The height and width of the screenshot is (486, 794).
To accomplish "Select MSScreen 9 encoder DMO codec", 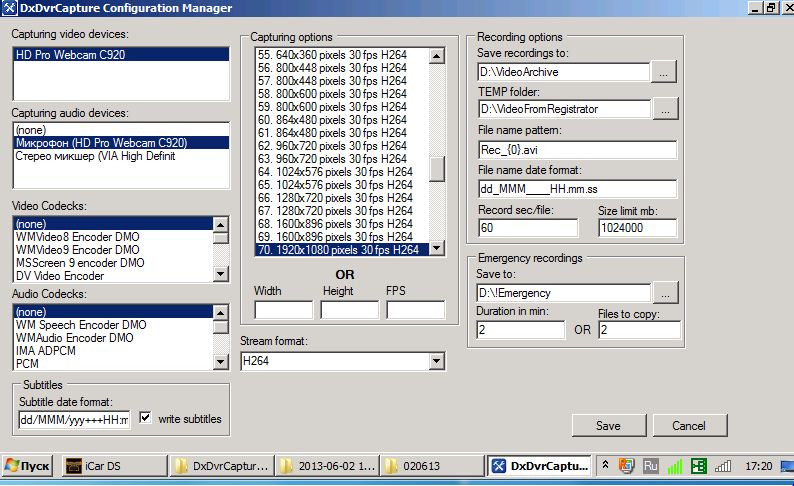I will [x=113, y=263].
